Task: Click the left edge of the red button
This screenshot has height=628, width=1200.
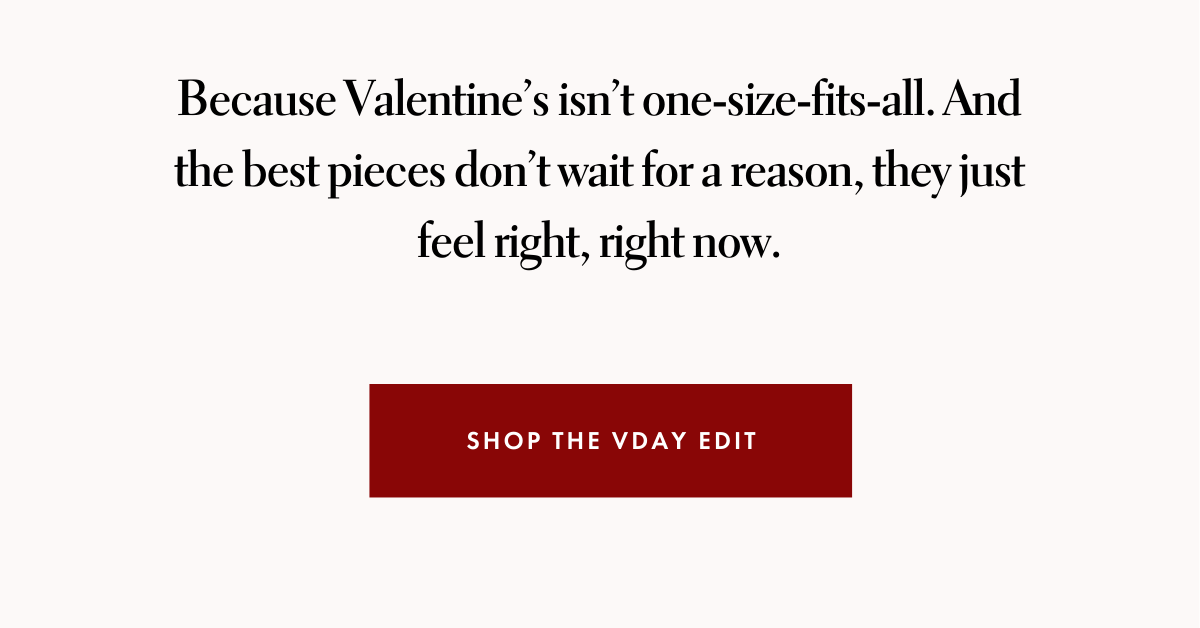Action: (375, 440)
